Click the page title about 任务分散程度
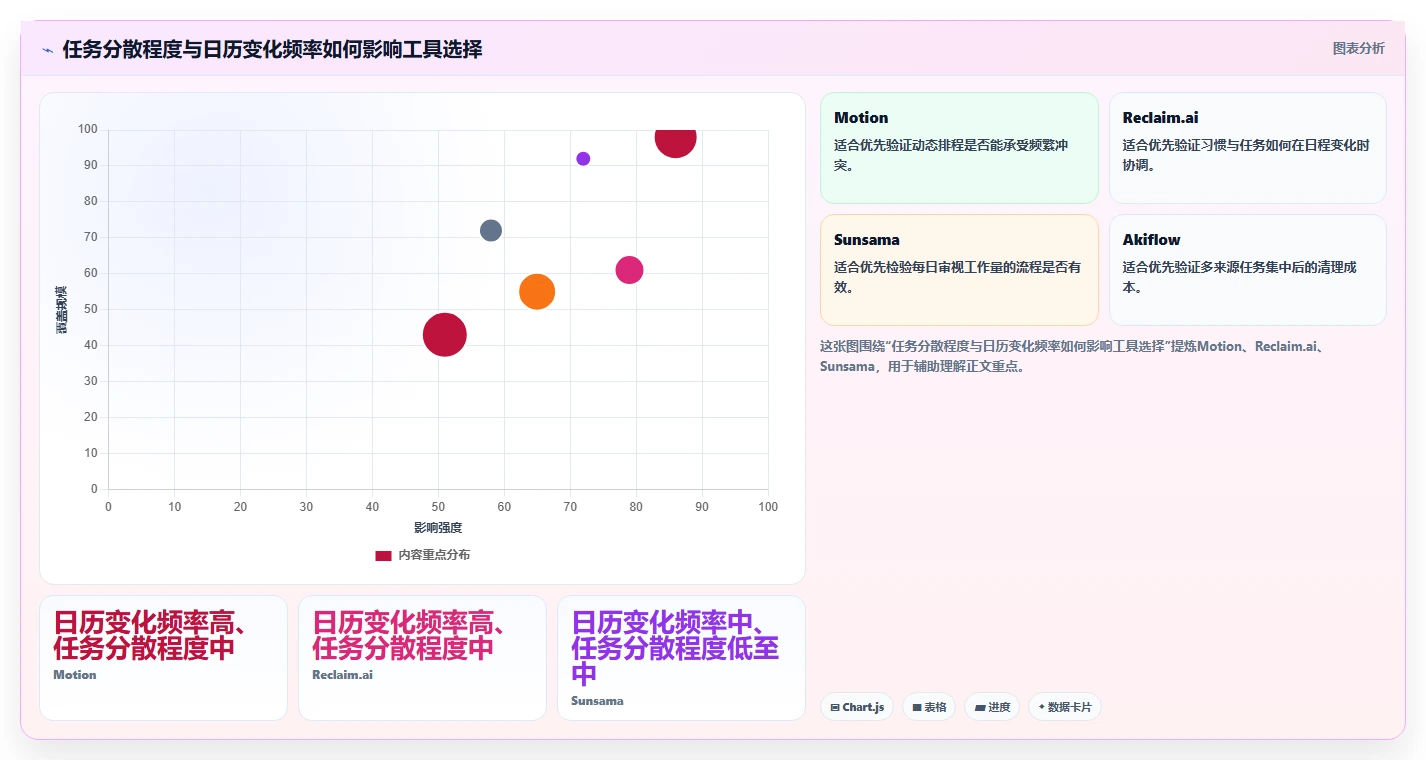Viewport: 1426px width, 760px height. 272,49
